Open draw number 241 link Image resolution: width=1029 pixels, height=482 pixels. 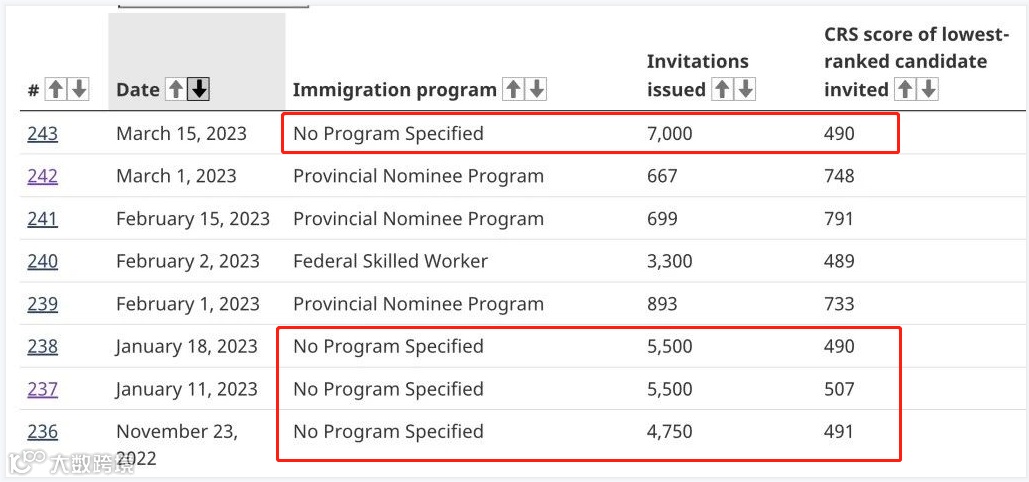42,219
